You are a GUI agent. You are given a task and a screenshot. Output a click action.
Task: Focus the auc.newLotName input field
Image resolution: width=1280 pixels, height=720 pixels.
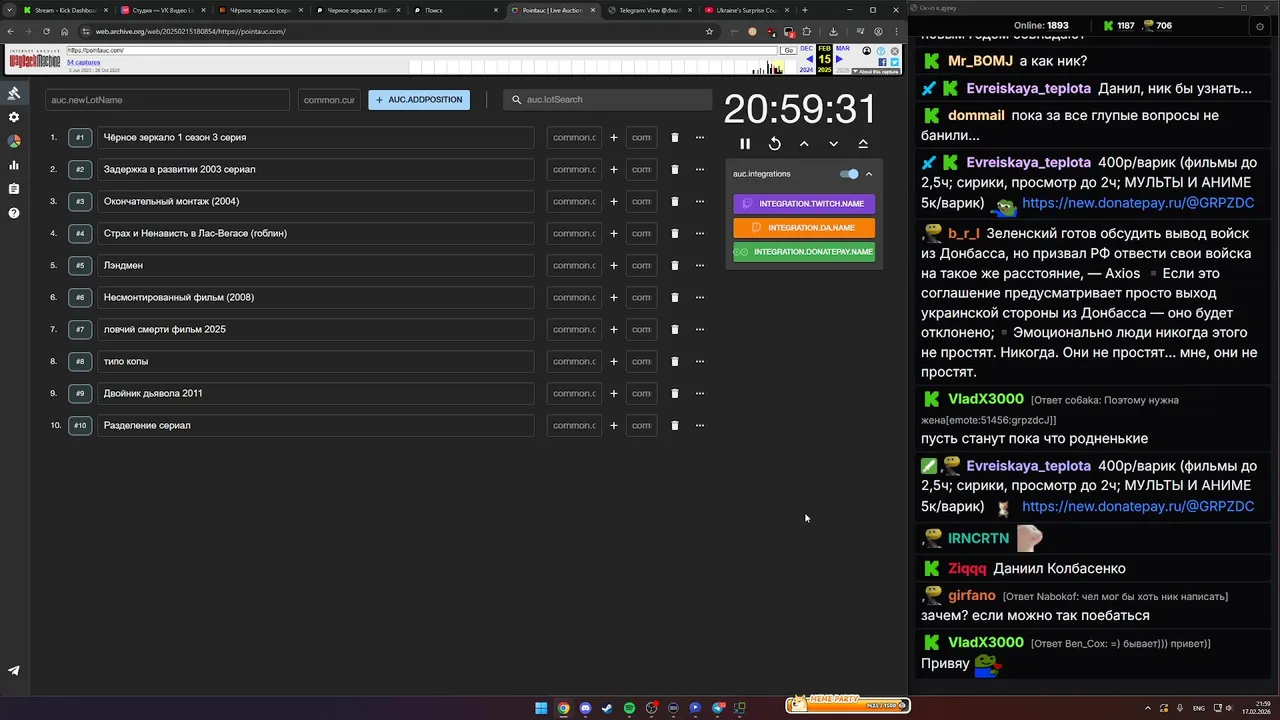coord(167,100)
